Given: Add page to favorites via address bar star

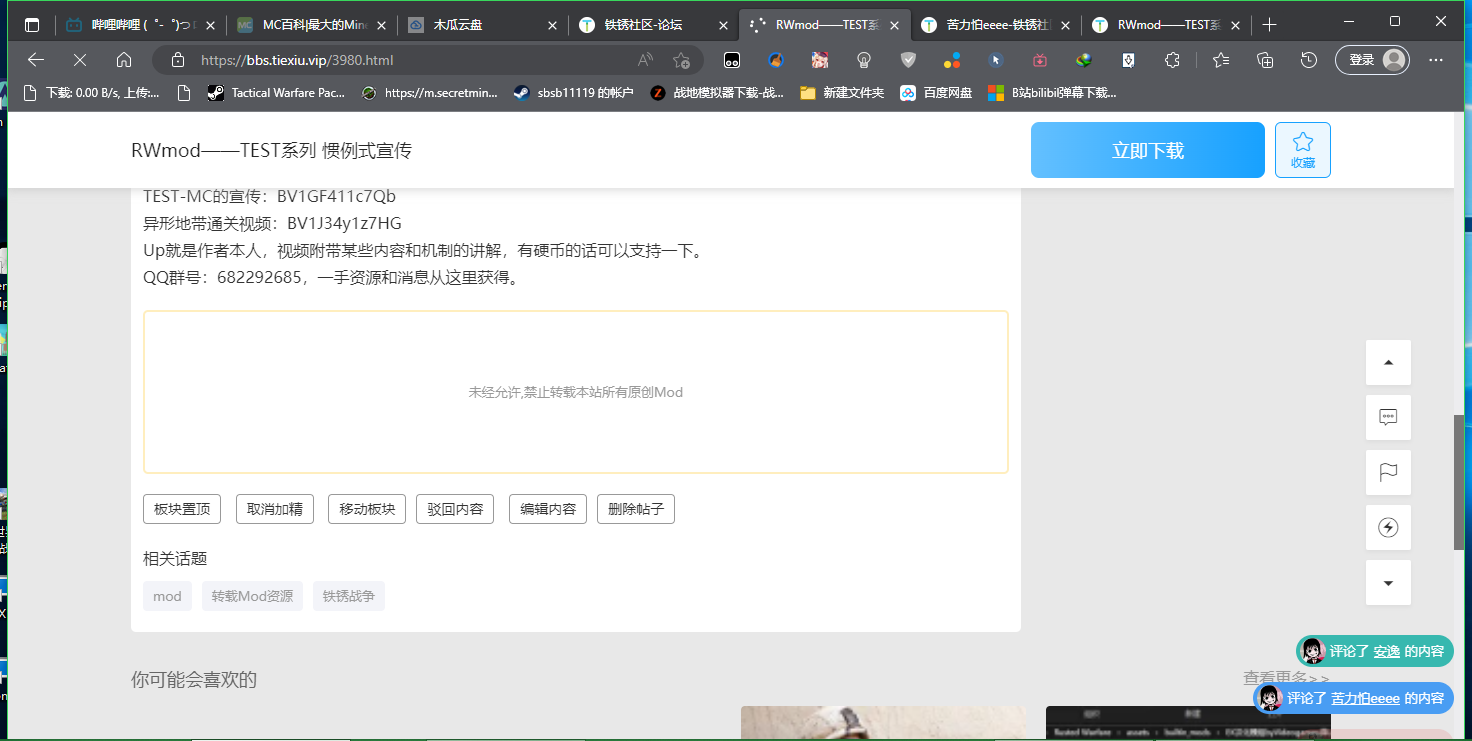Looking at the screenshot, I should (x=681, y=60).
